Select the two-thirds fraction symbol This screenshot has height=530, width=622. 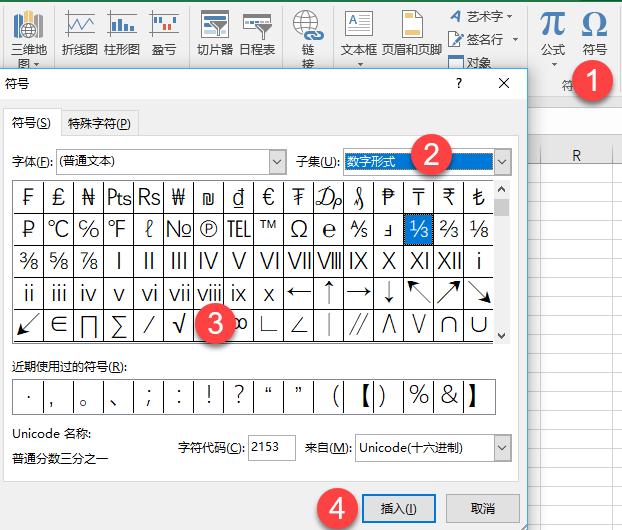(449, 229)
